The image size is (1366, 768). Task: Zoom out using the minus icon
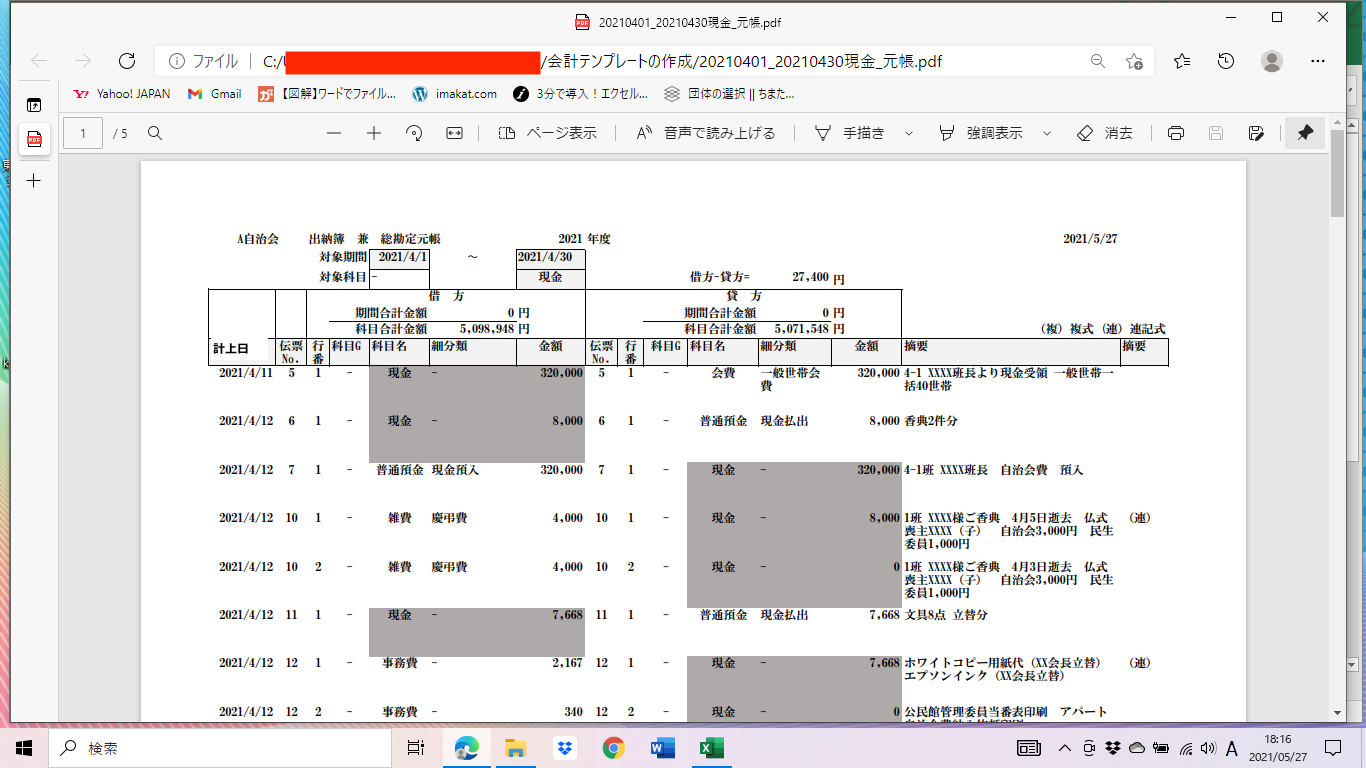point(334,133)
